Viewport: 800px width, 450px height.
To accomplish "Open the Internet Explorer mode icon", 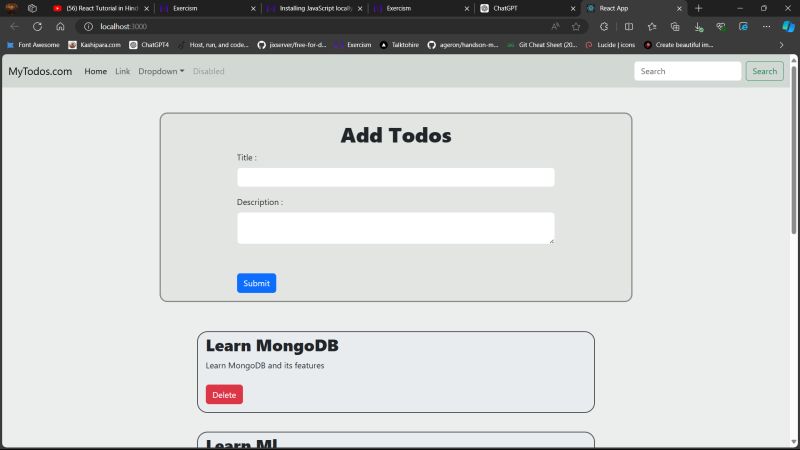I will (743, 27).
